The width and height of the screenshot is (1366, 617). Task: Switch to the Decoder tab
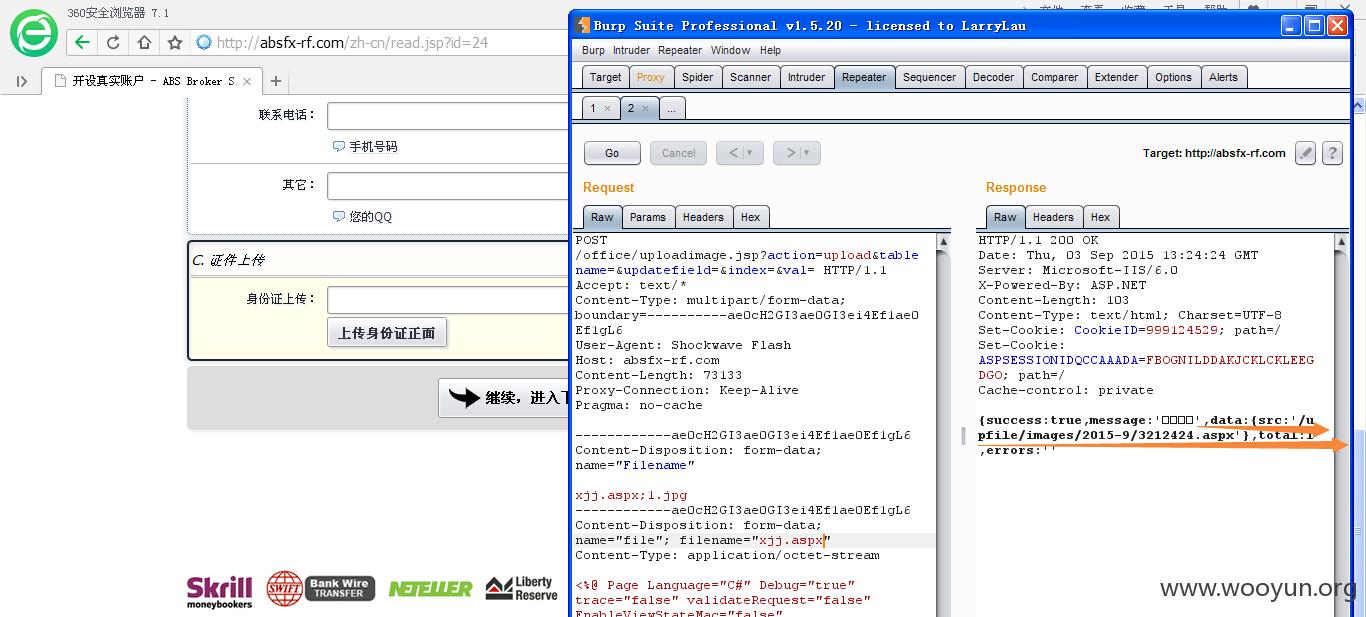(993, 77)
